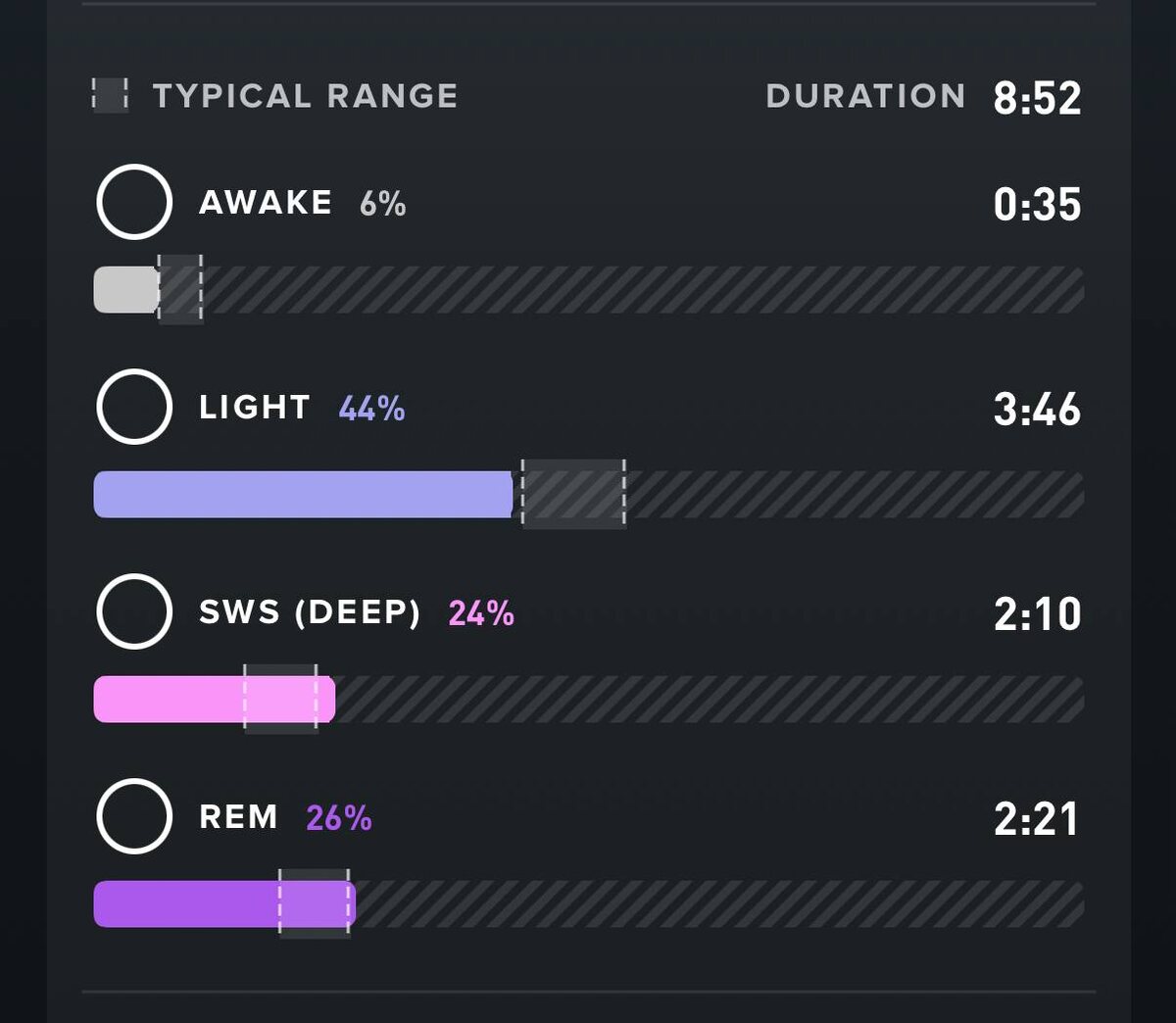Click the lavender Light sleep bar
Viewport: 1176px width, 1023px height.
(x=302, y=494)
